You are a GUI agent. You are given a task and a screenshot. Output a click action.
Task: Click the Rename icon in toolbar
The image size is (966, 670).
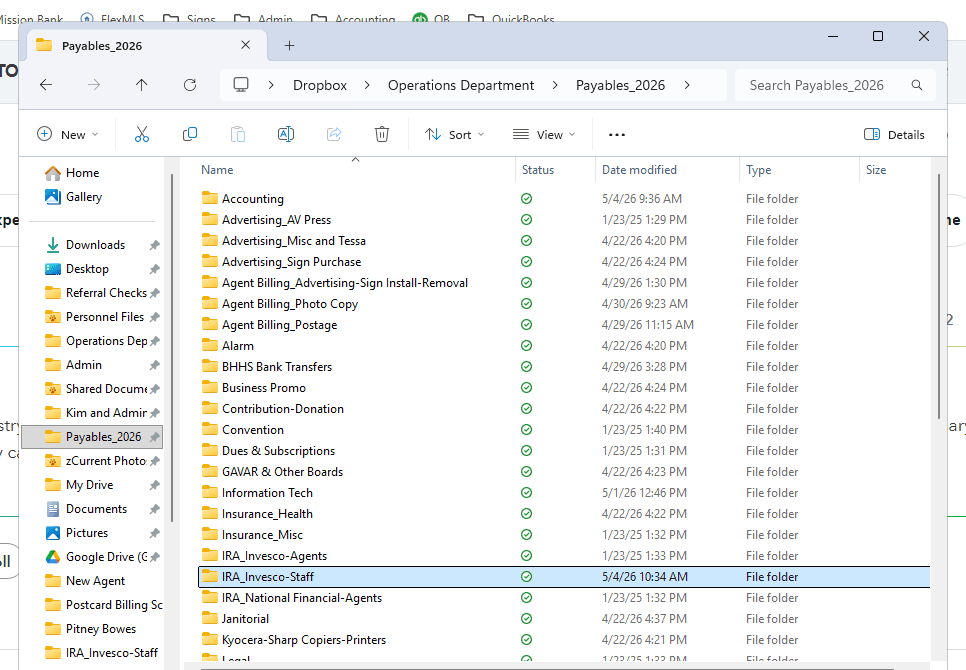286,134
